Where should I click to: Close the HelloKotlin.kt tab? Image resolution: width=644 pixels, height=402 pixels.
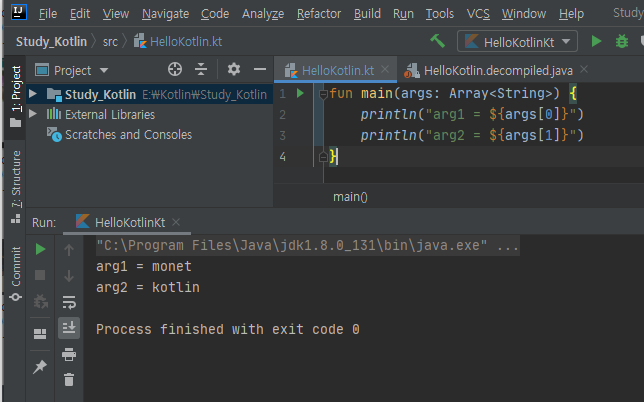[x=385, y=69]
